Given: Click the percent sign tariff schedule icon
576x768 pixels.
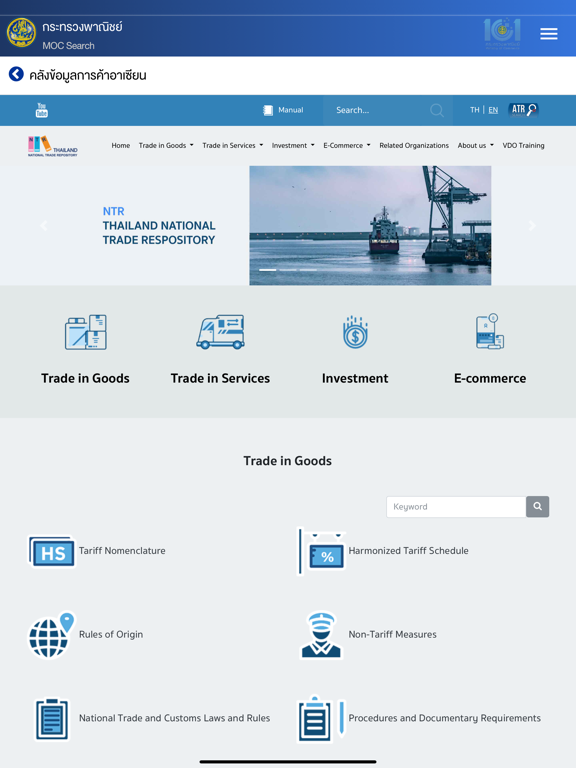Looking at the screenshot, I should pos(322,552).
